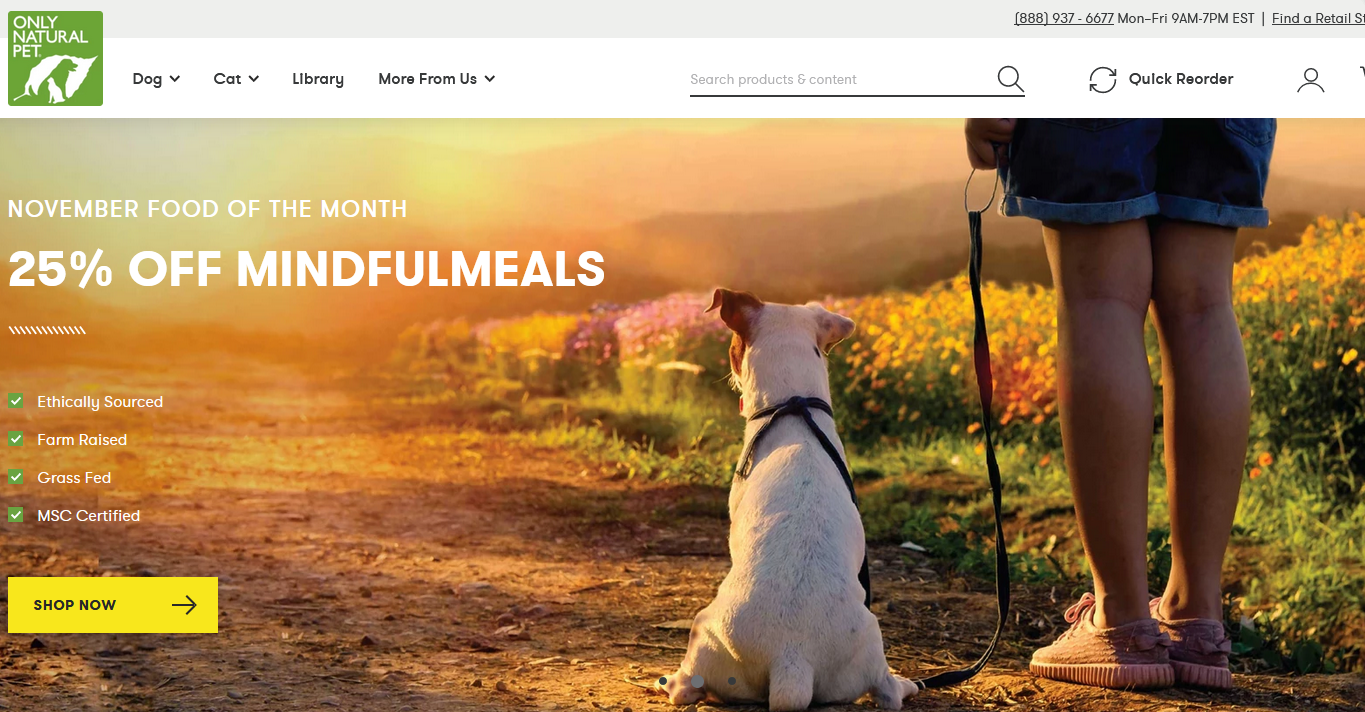Image resolution: width=1365 pixels, height=712 pixels.
Task: Click the shopping cart icon
Action: pyautogui.click(x=1361, y=74)
